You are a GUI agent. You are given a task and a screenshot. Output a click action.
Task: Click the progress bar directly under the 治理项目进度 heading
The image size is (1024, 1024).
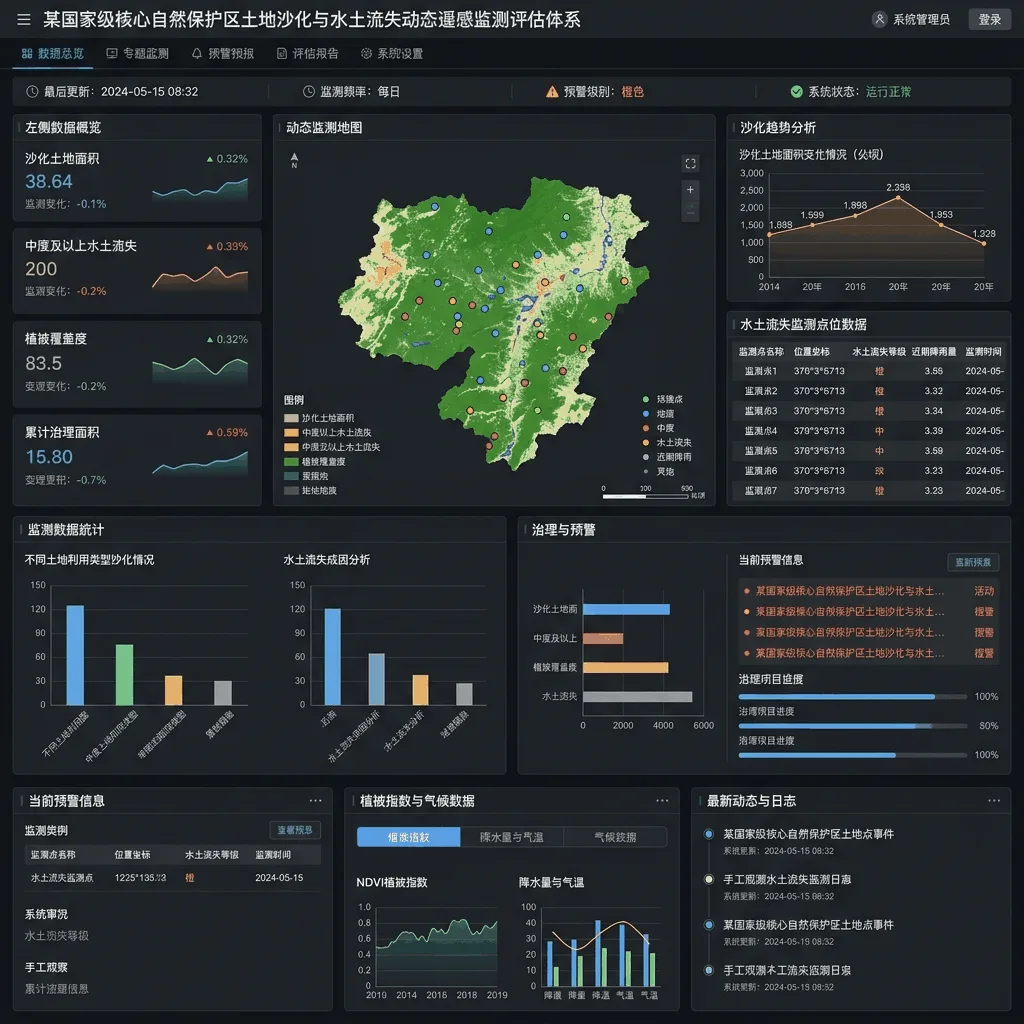pyautogui.click(x=852, y=697)
